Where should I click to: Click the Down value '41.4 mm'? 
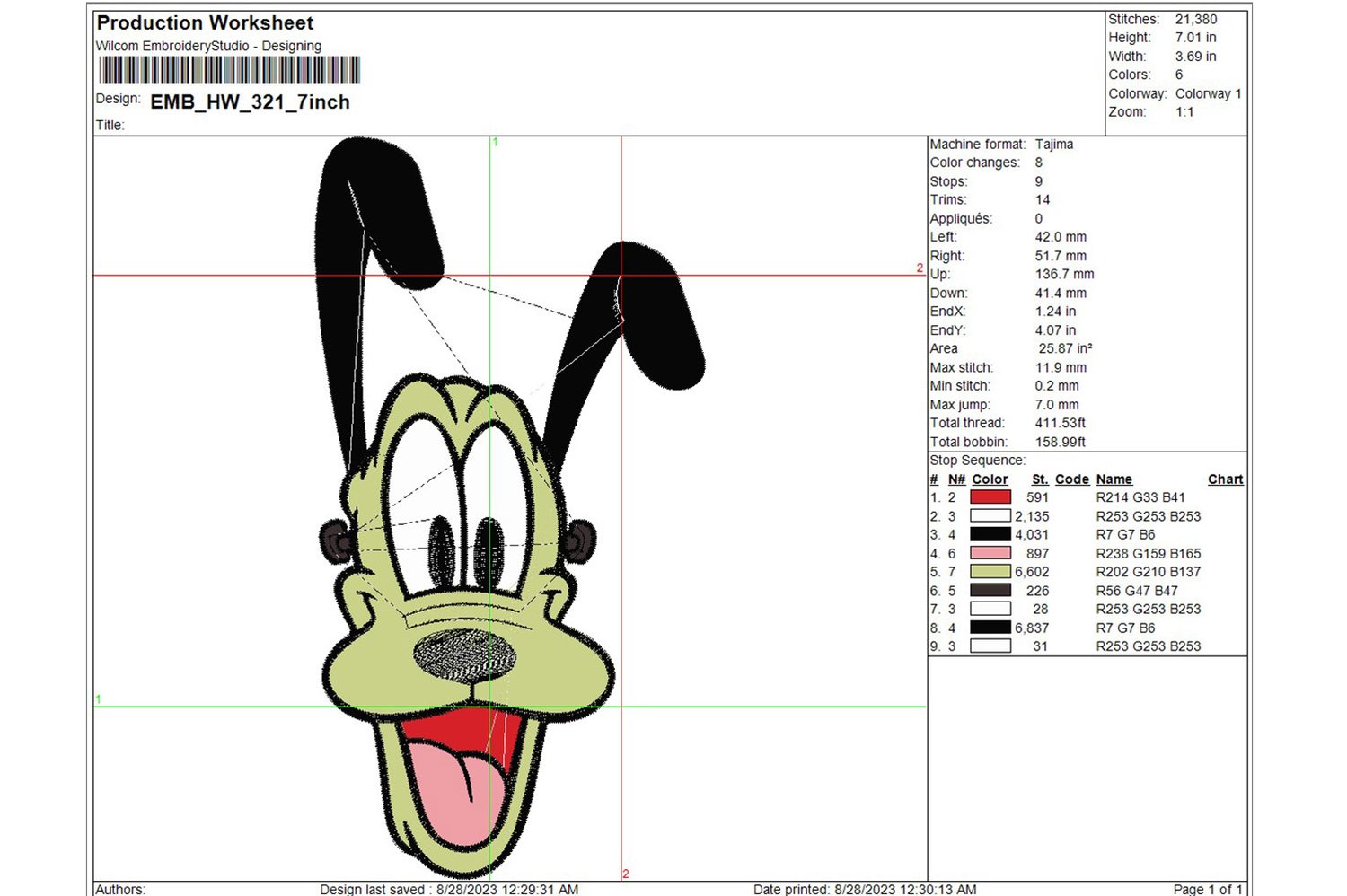click(x=1061, y=293)
